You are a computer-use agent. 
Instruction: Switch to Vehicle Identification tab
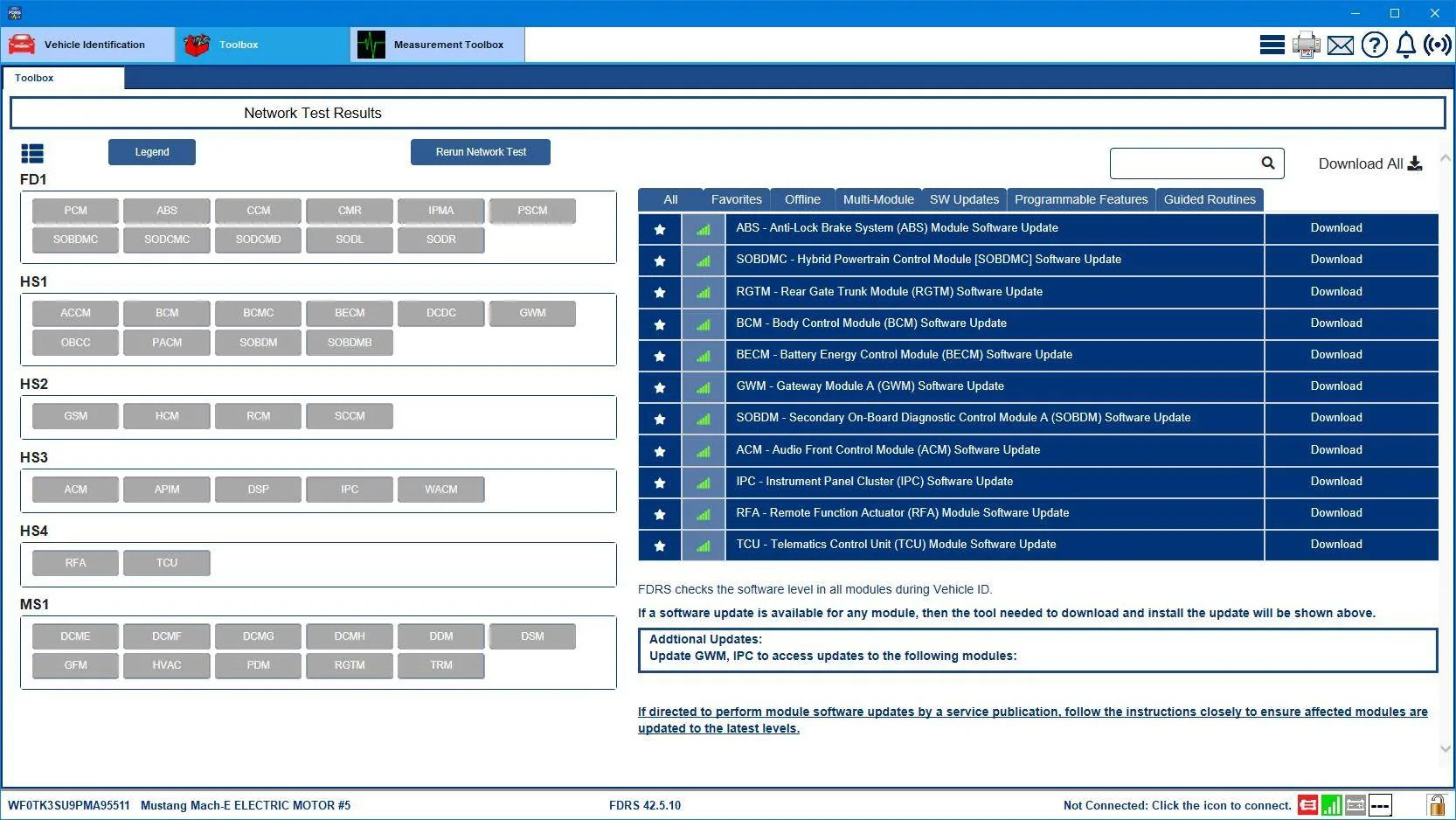coord(87,45)
